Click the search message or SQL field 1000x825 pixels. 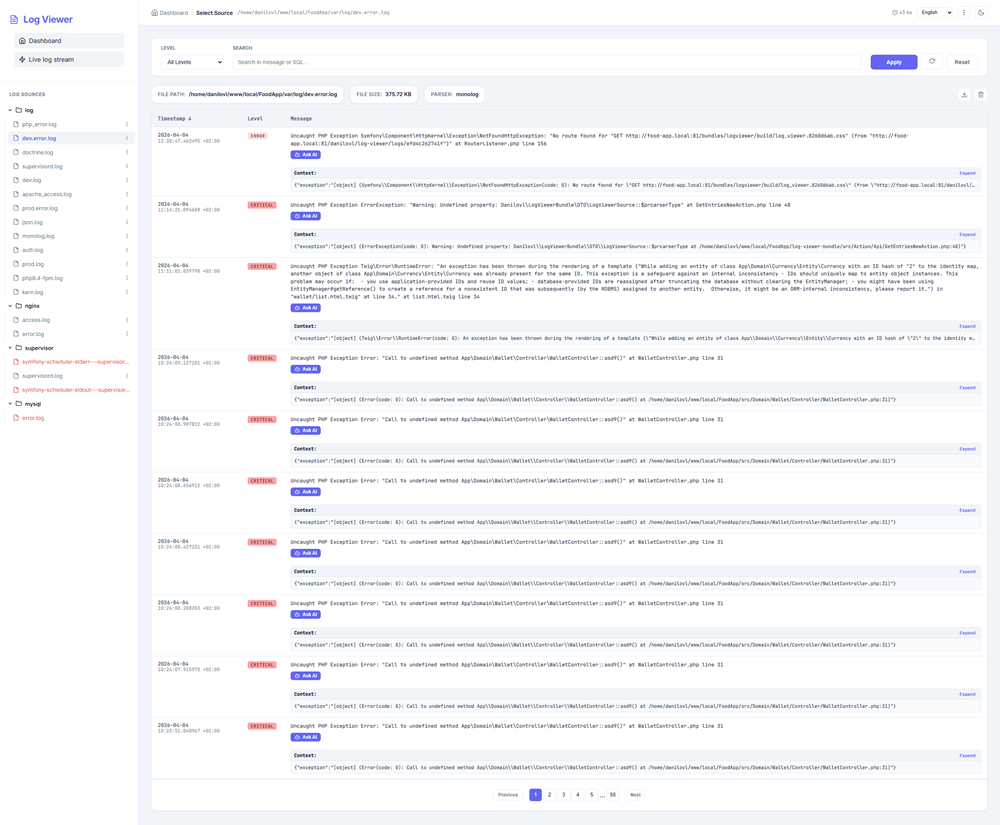coord(546,62)
